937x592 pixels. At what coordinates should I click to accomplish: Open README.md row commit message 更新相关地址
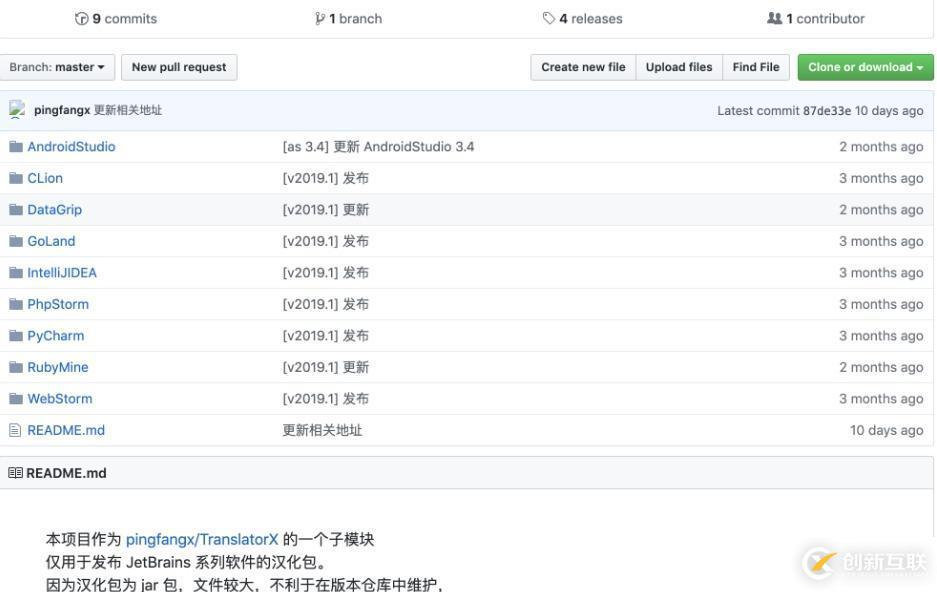point(322,430)
